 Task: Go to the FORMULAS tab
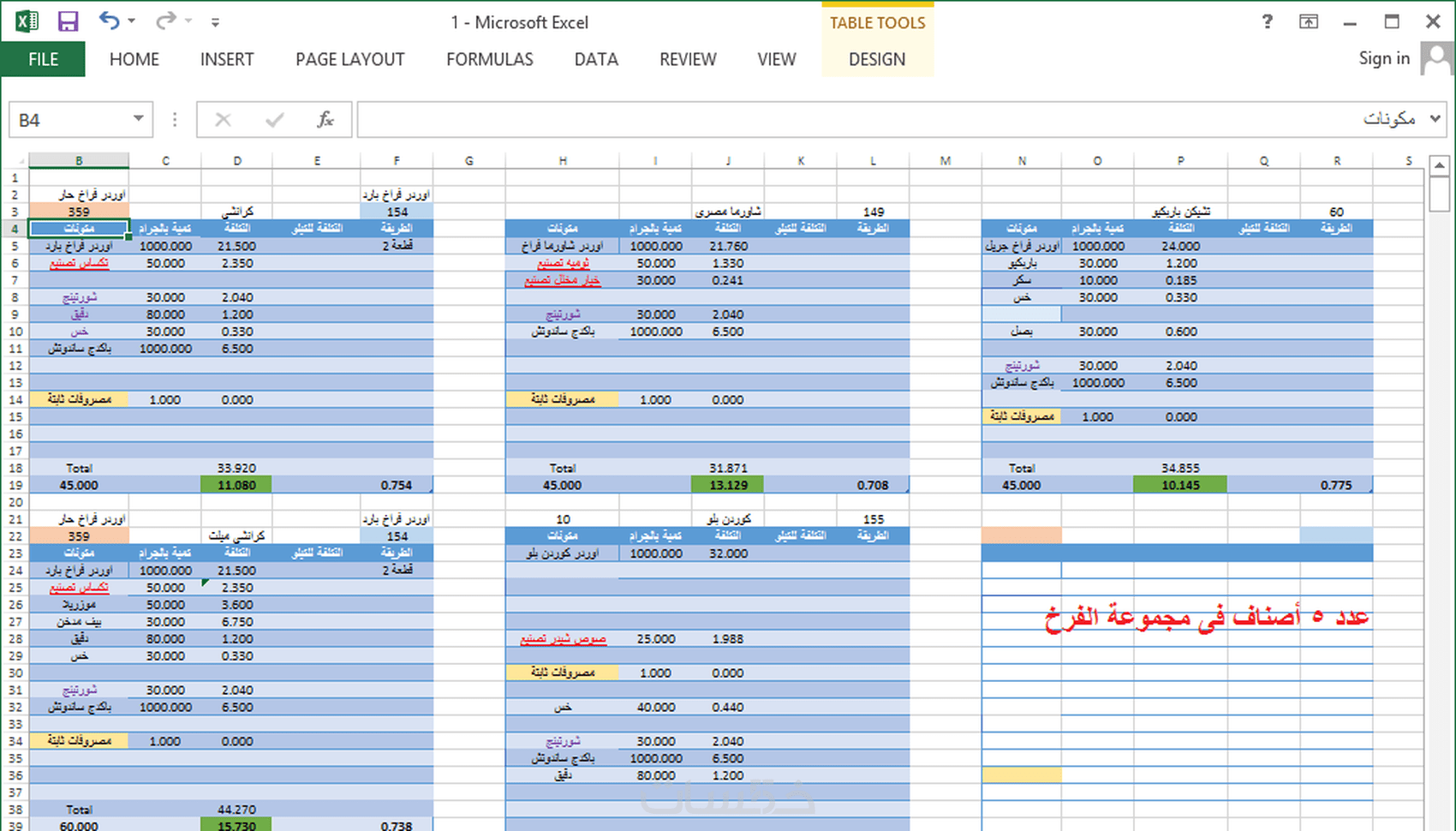coord(490,59)
